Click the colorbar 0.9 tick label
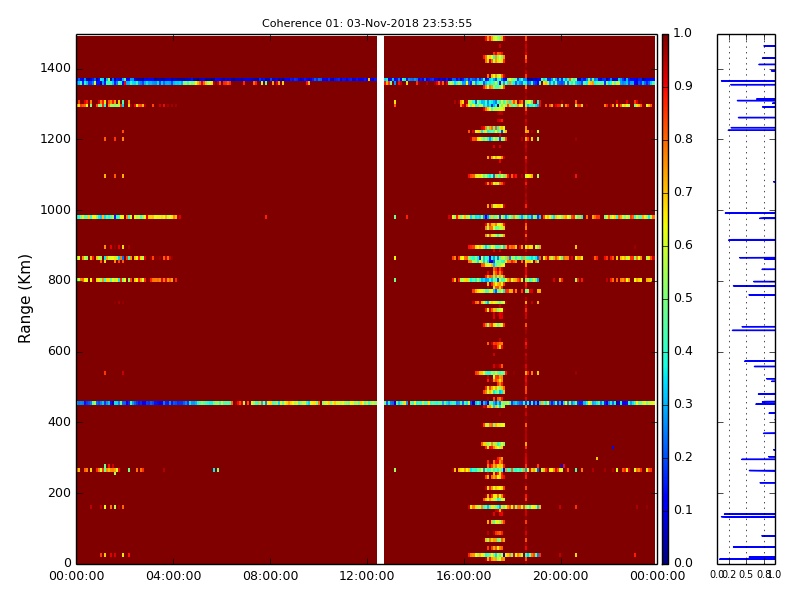Viewport: 800px width, 600px height. click(683, 86)
